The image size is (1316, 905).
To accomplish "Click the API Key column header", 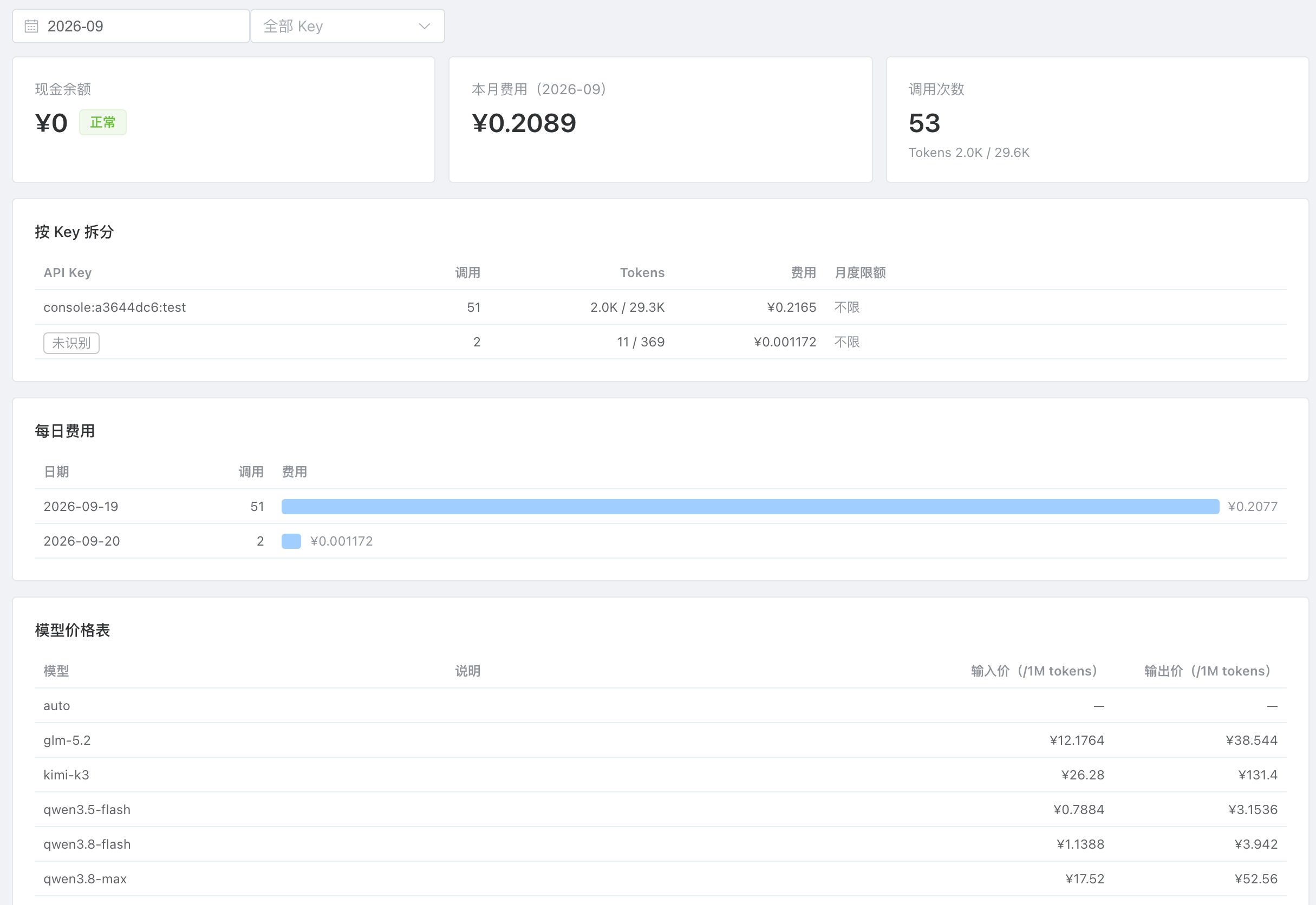I will [68, 273].
